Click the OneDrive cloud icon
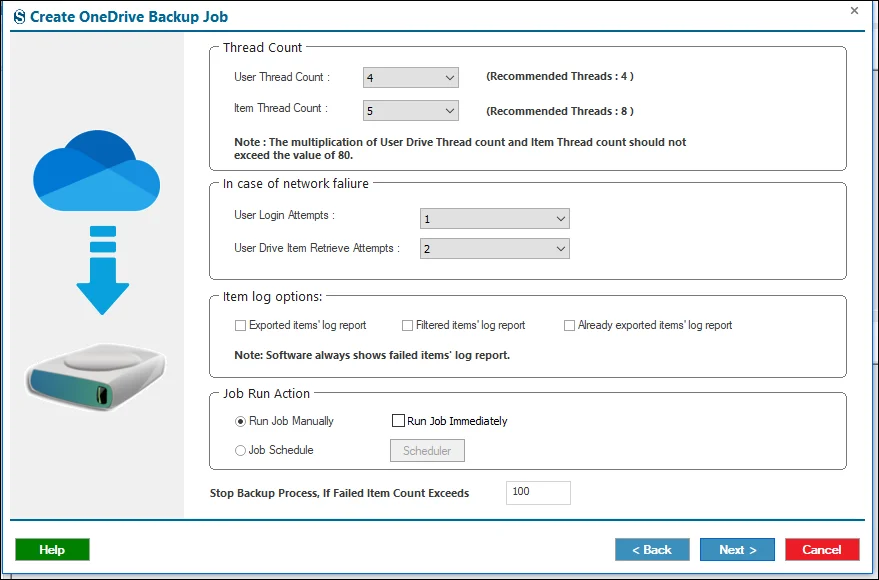The image size is (879, 580). pyautogui.click(x=96, y=171)
